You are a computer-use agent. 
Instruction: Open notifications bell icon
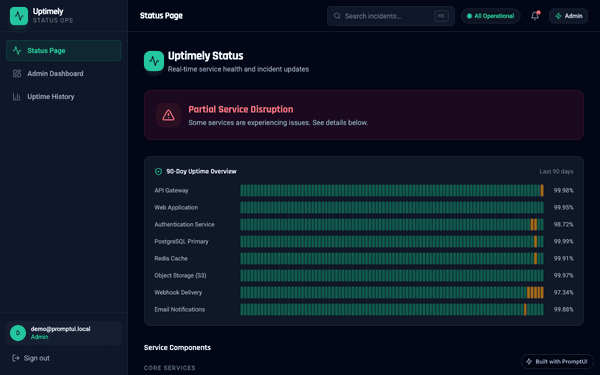click(x=535, y=16)
